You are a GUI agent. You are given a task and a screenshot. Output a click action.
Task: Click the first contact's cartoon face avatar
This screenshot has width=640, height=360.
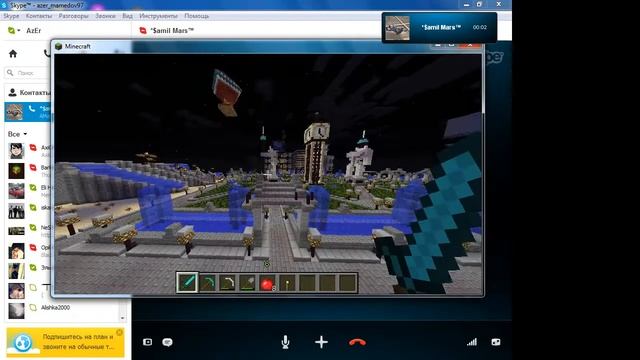coord(16,151)
